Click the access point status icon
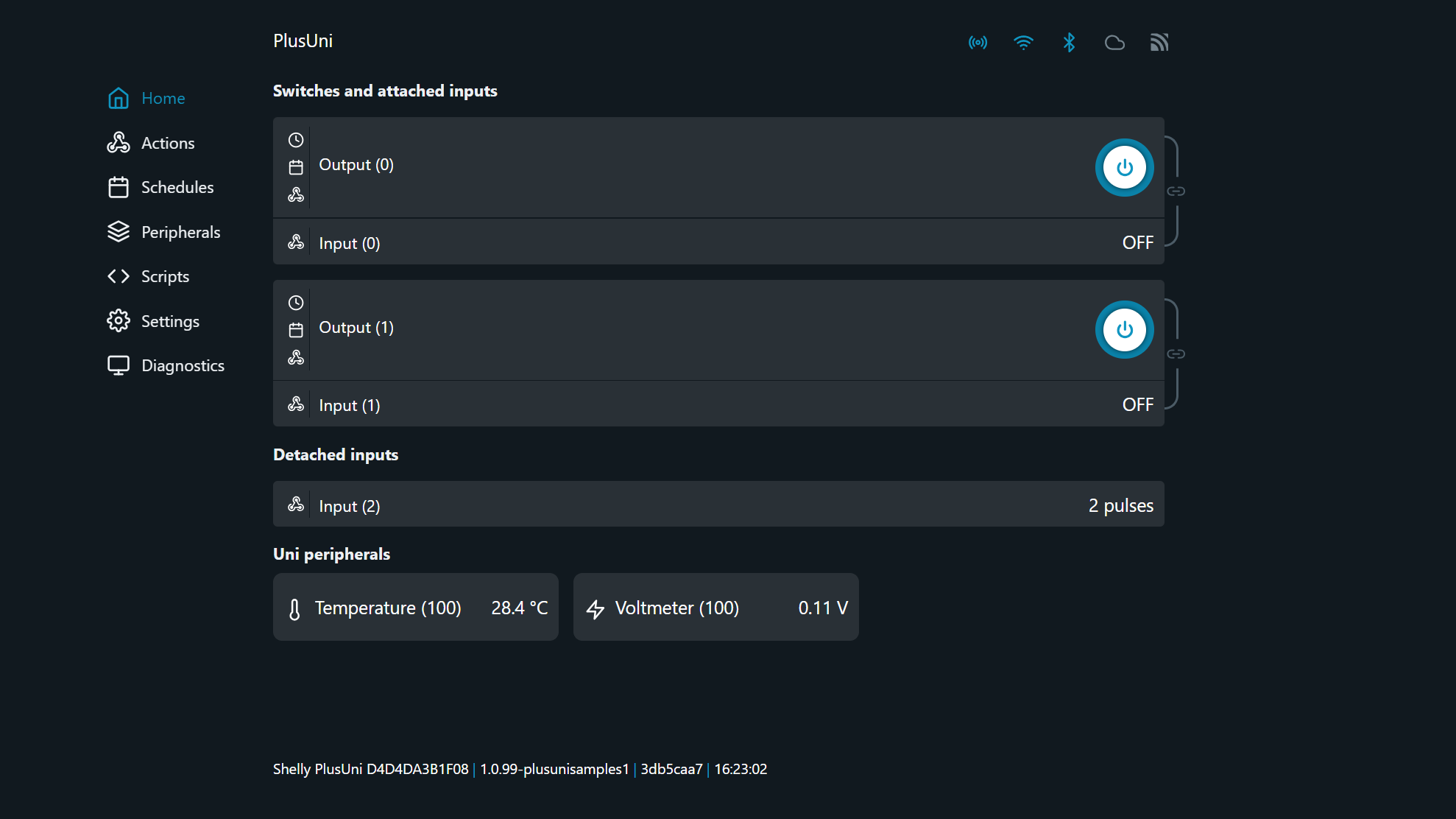Screen dimensions: 1456x819 point(978,43)
